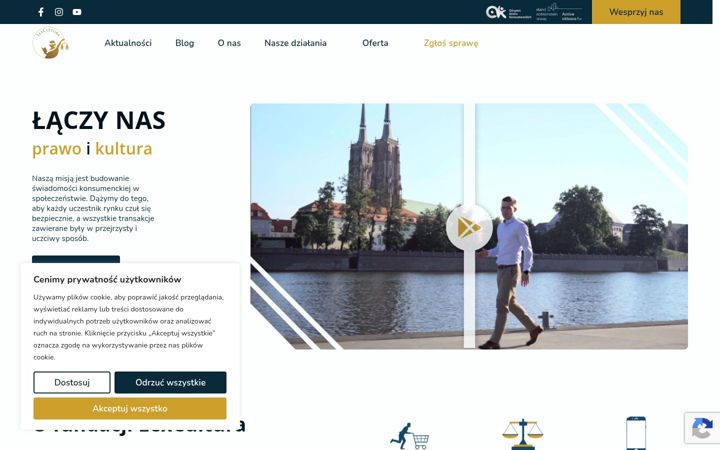Open the reCAPTCHA badge
Screen dimensions: 720x450
702,428
